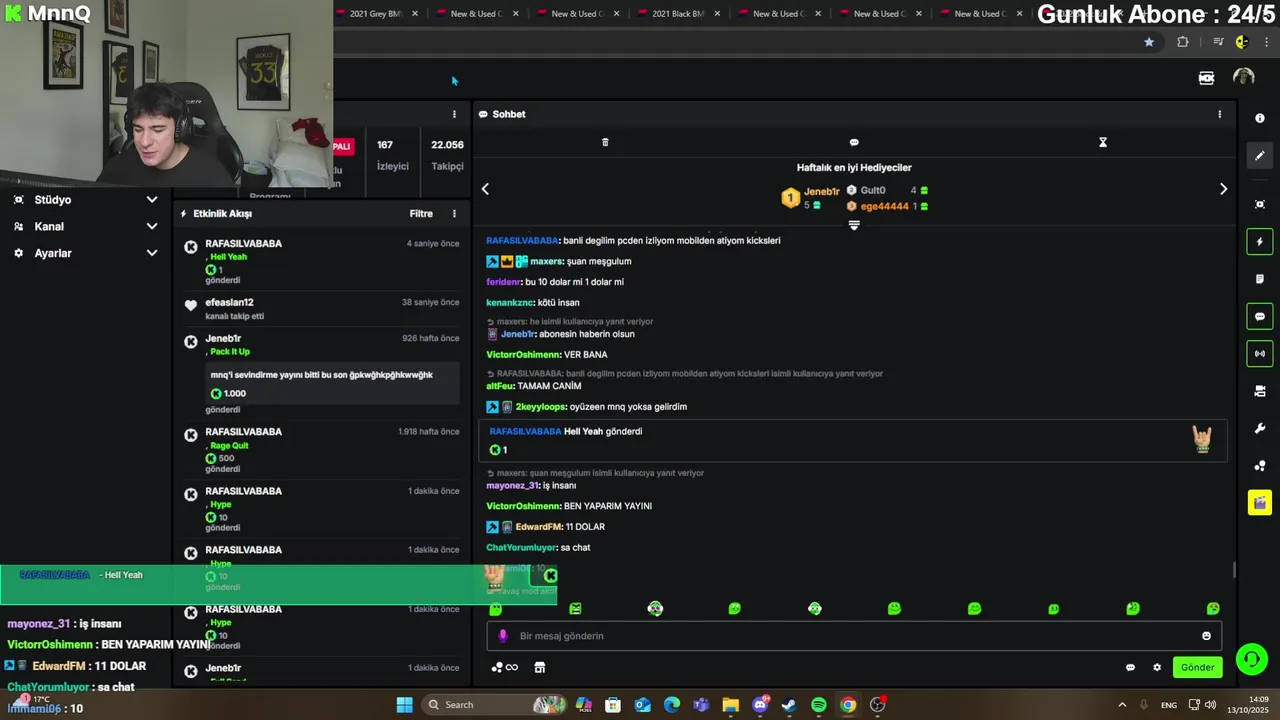Click ege44444 in weekly gifters
1280x720 pixels.
pos(884,206)
